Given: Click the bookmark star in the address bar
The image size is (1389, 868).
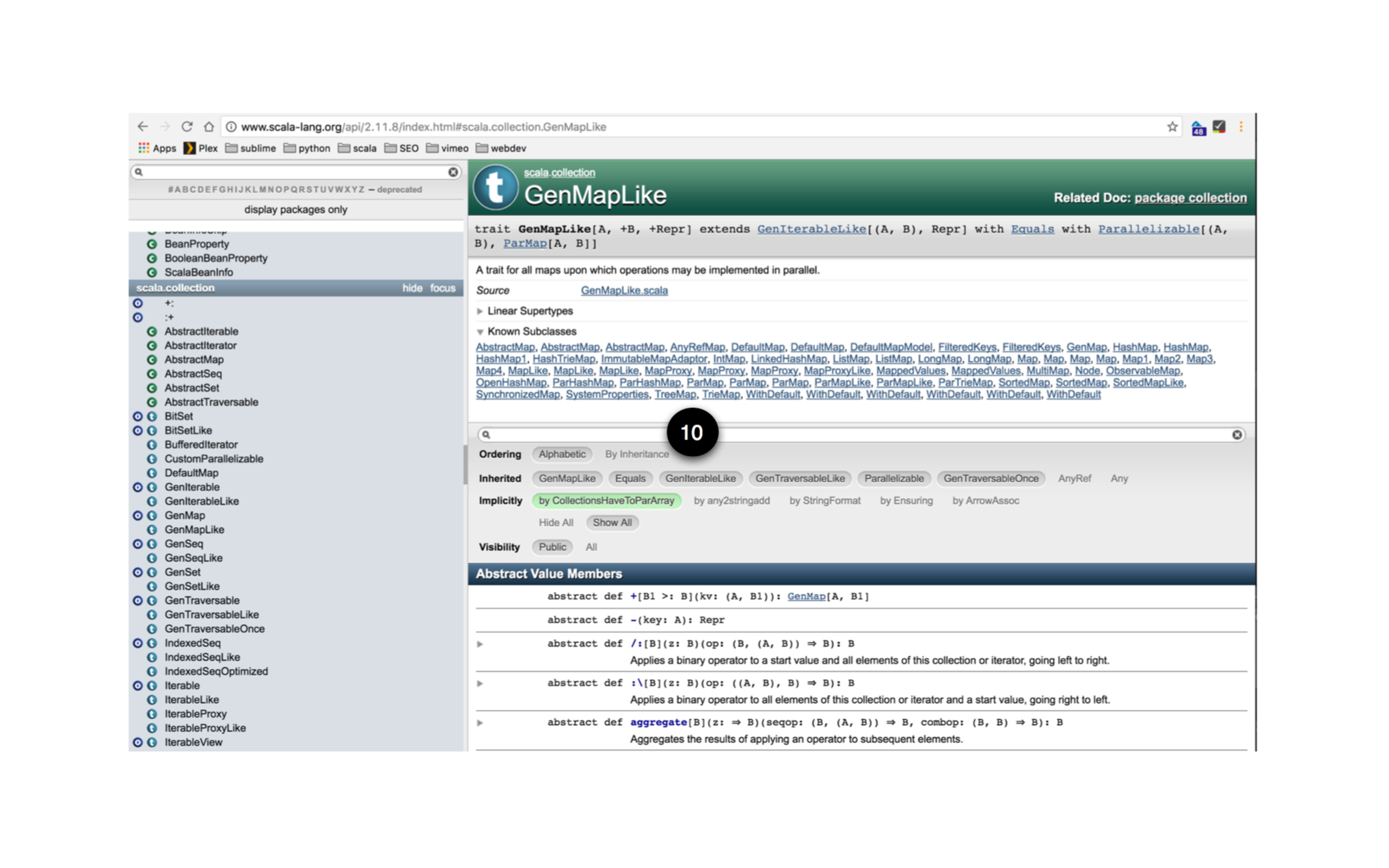Looking at the screenshot, I should coord(1172,126).
